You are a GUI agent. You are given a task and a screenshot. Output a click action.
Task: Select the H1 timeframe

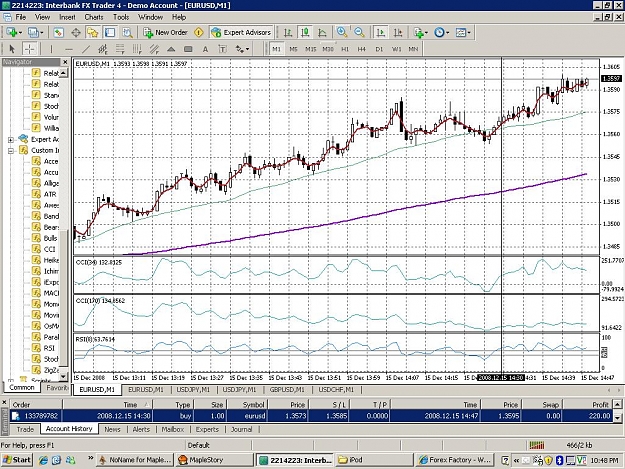(345, 49)
